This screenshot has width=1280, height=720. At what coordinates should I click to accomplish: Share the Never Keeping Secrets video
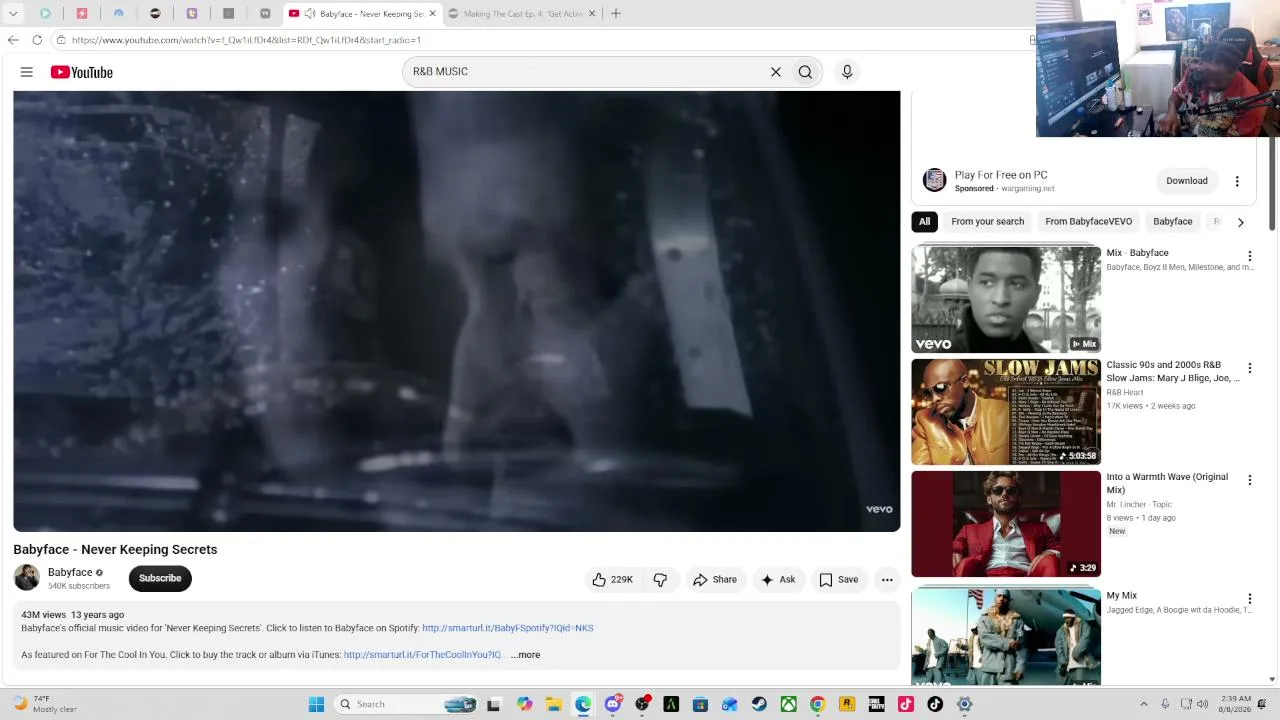(x=715, y=580)
